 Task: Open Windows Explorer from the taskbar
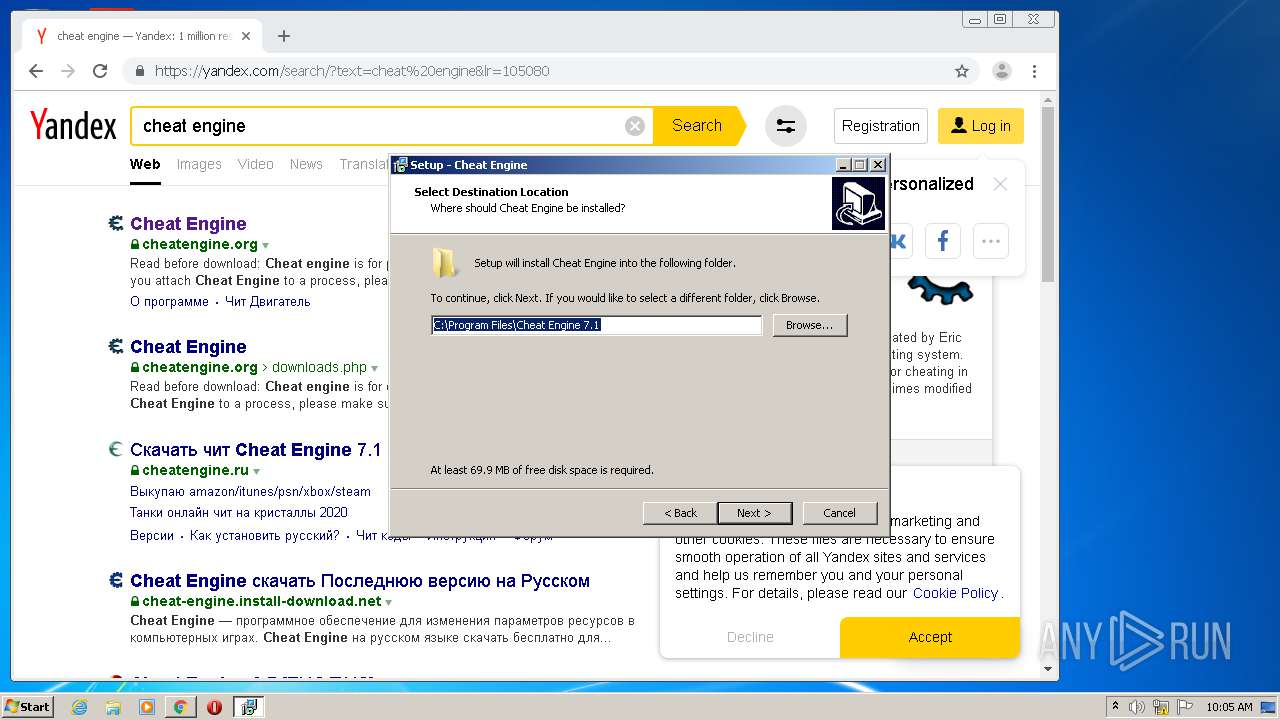(x=113, y=707)
